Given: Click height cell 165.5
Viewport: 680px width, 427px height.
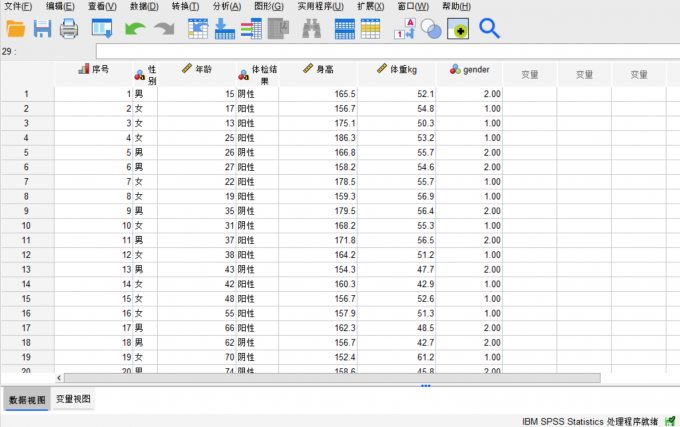Looking at the screenshot, I should 318,94.
